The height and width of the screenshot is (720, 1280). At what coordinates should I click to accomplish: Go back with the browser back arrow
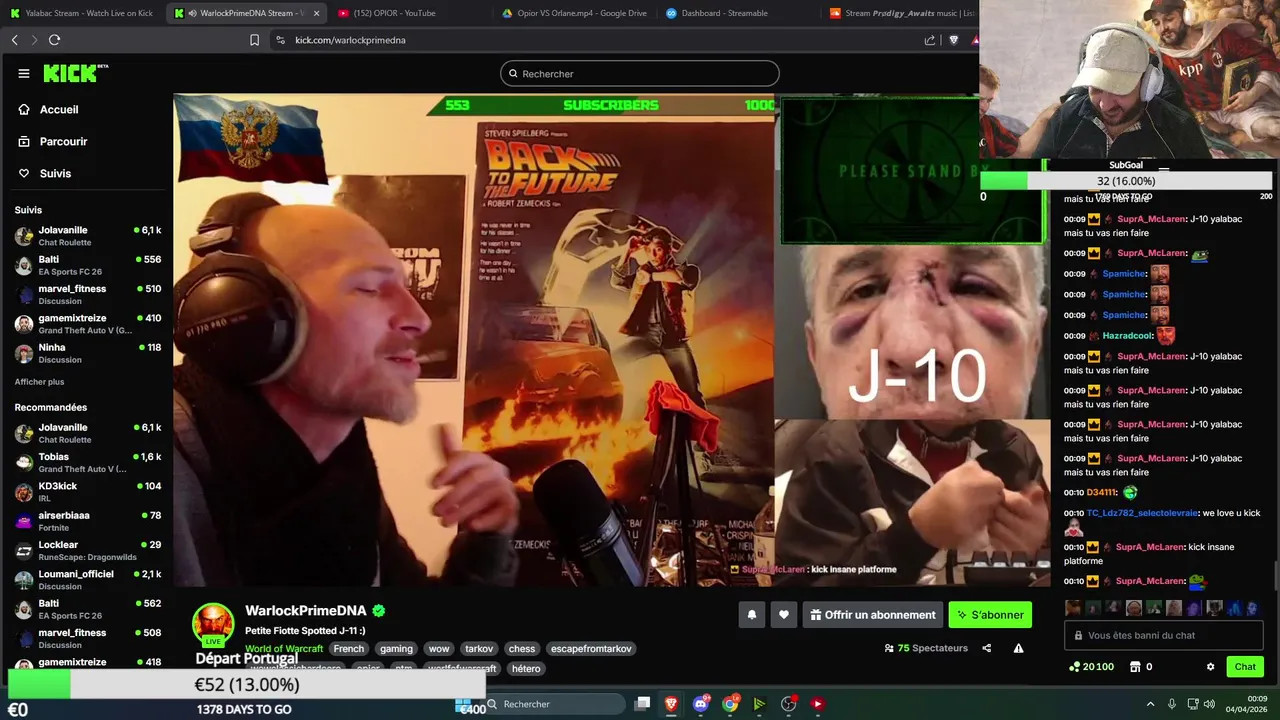click(14, 40)
